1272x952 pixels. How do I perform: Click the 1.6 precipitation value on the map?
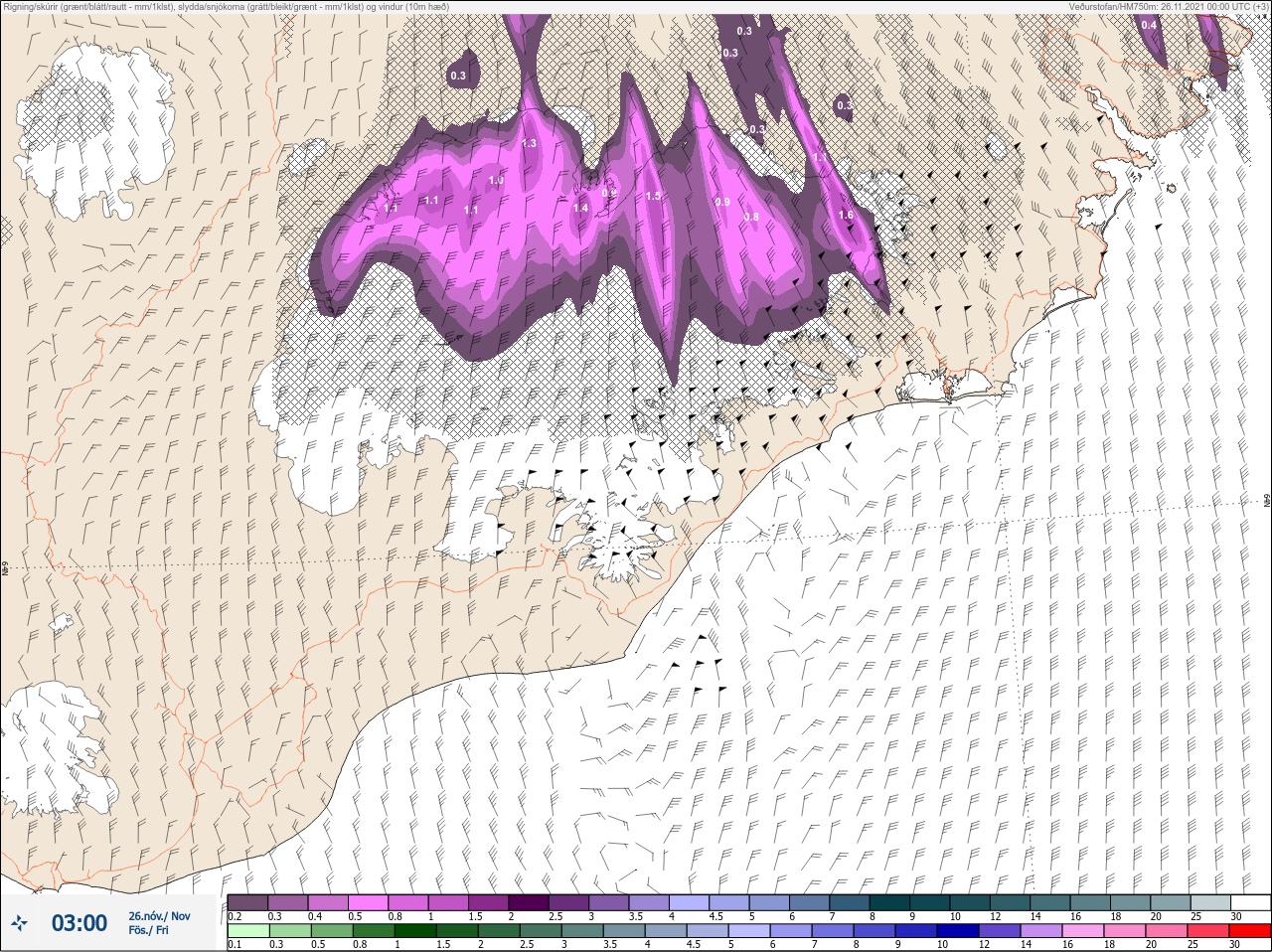coord(846,215)
